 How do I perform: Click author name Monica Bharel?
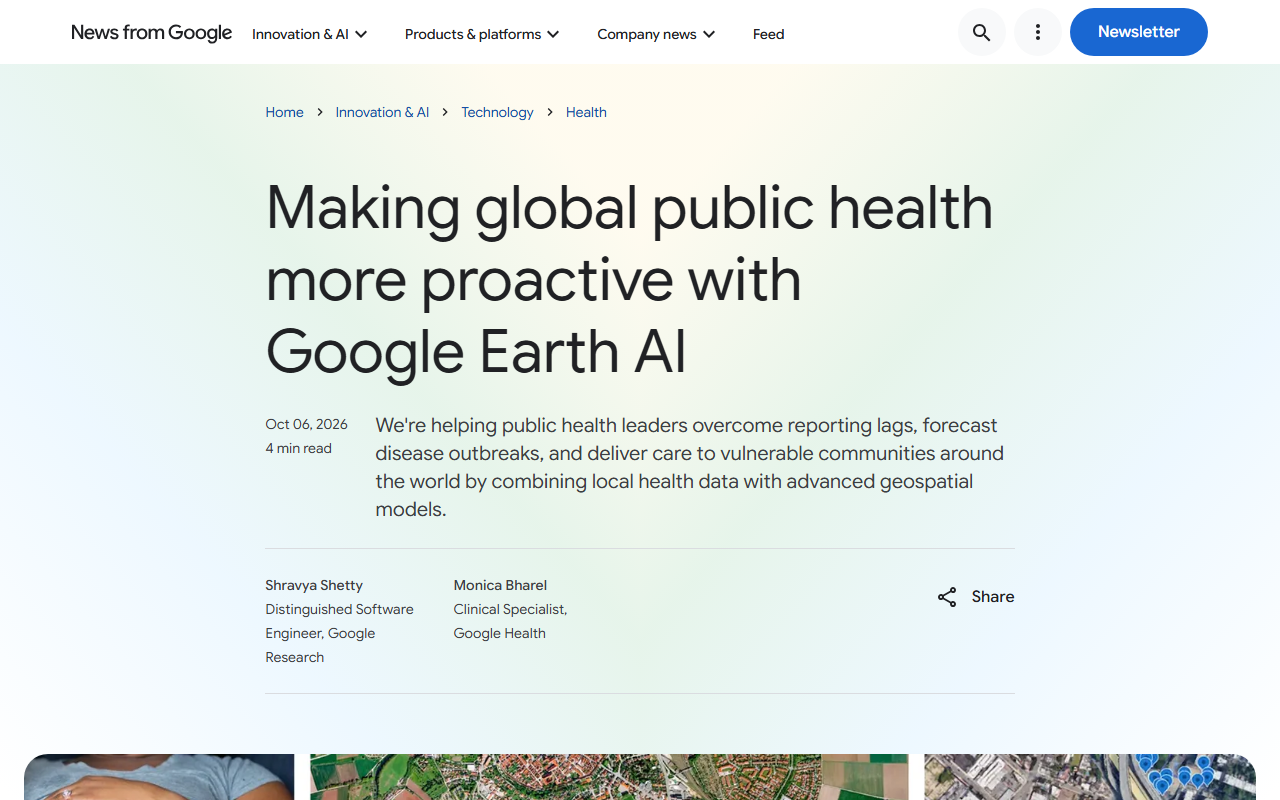500,585
